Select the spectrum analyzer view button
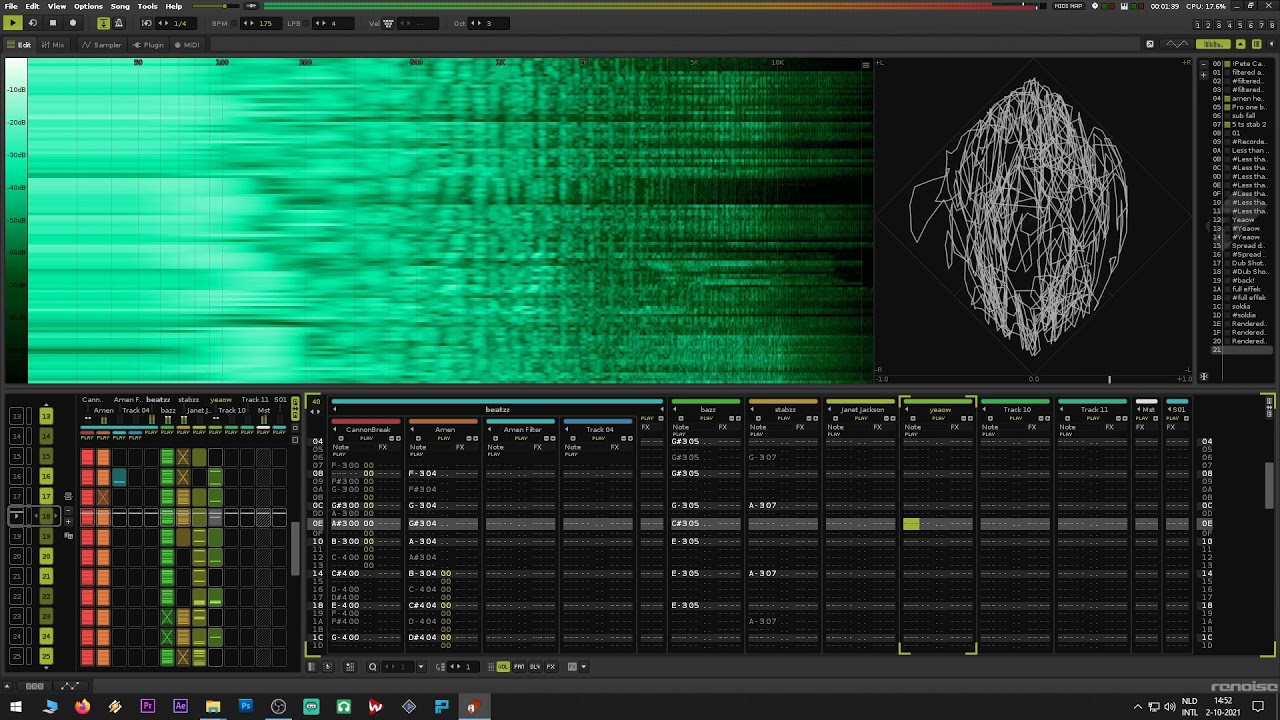The height and width of the screenshot is (720, 1280). click(x=1213, y=44)
